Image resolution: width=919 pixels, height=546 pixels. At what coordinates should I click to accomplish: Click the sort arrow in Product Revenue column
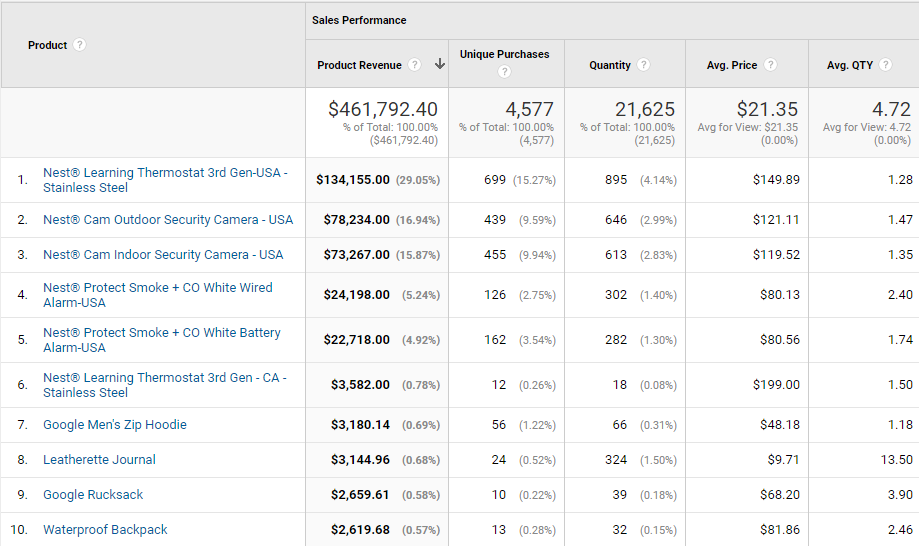click(440, 64)
